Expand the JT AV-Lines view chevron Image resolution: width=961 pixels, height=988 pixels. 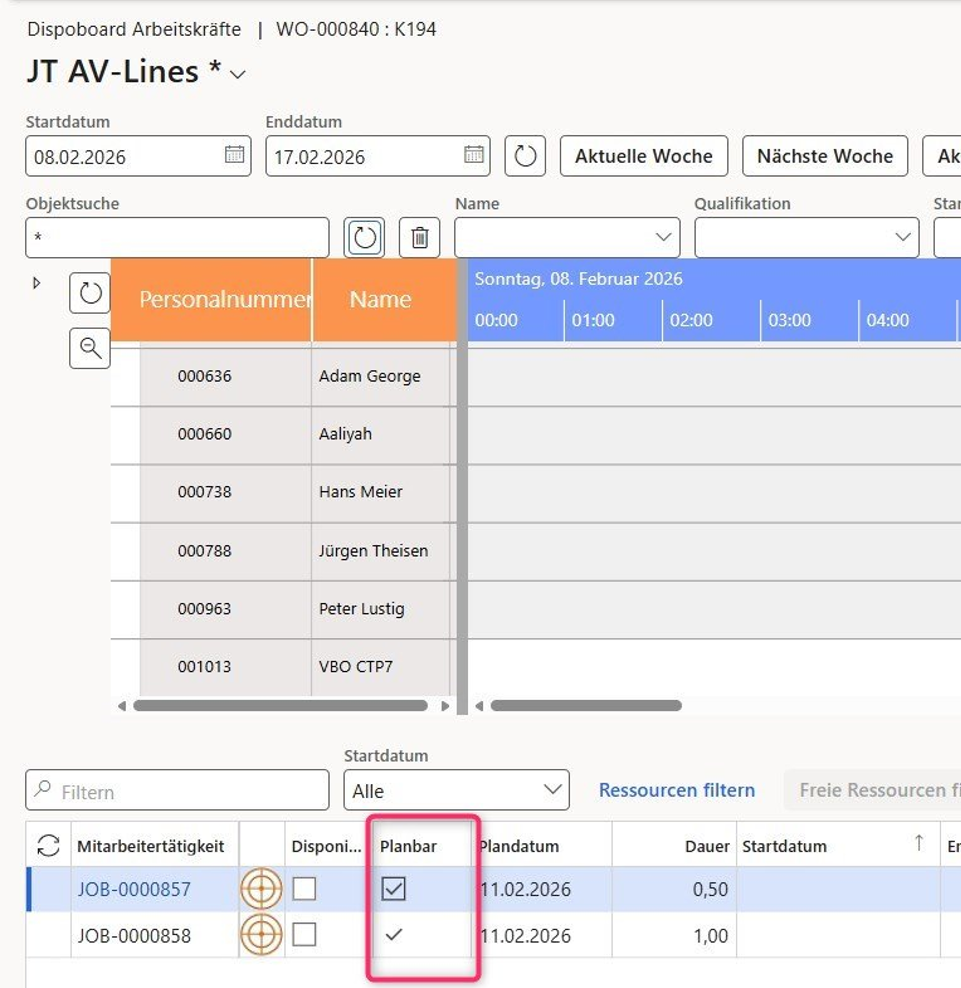point(238,74)
